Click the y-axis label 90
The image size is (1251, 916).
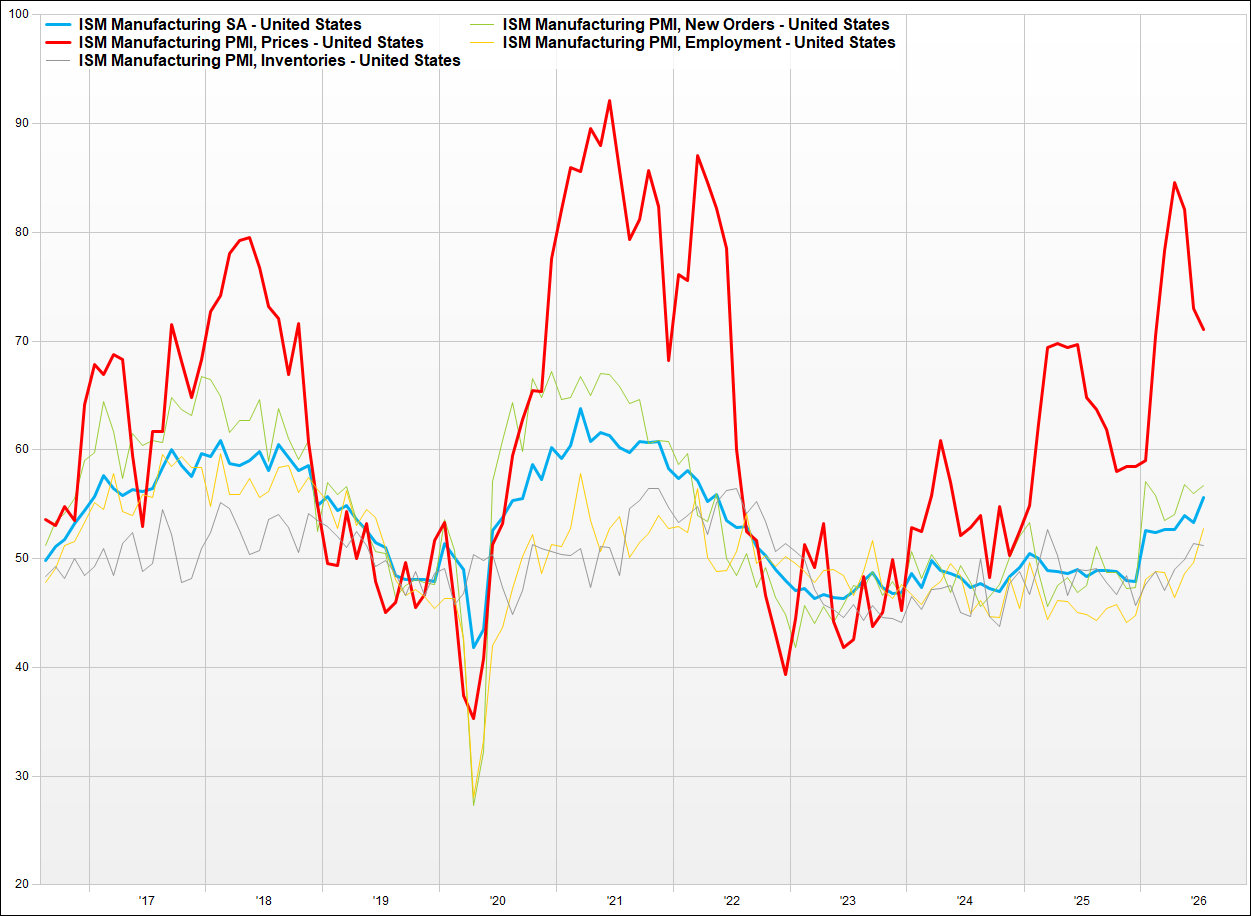pos(21,123)
